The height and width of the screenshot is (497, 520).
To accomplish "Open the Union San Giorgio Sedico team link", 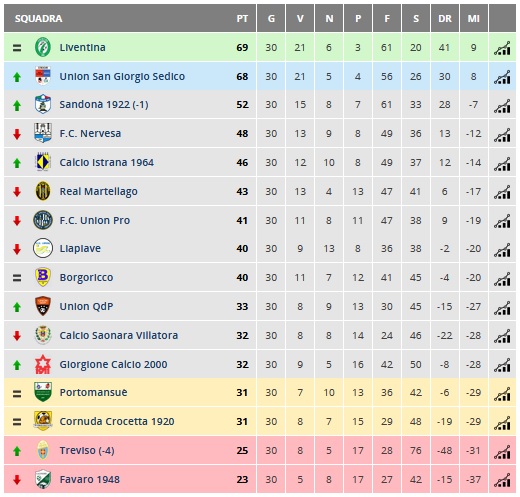I will point(122,76).
